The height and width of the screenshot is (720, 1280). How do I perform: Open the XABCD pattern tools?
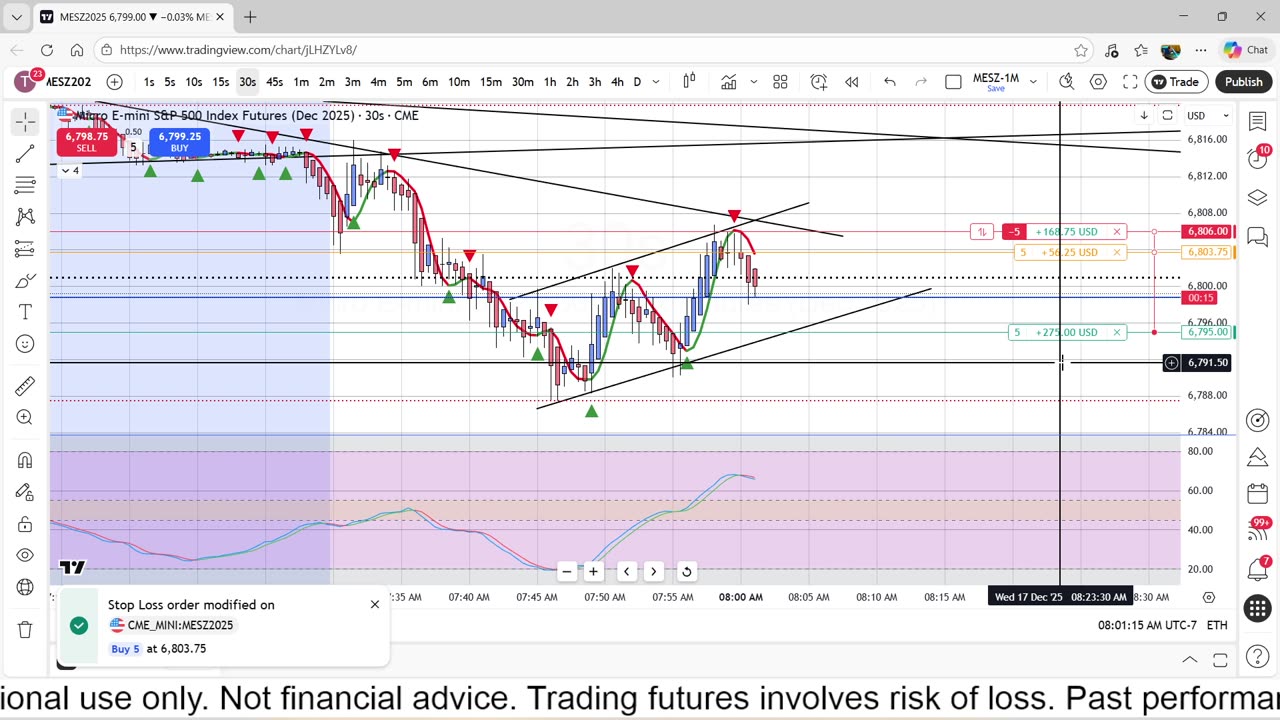(25, 217)
